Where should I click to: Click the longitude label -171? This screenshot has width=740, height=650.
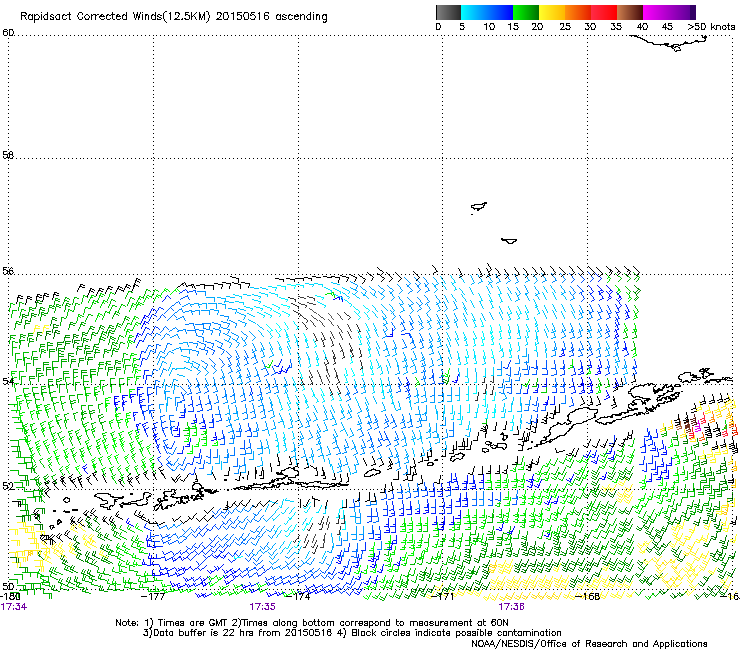[x=443, y=596]
